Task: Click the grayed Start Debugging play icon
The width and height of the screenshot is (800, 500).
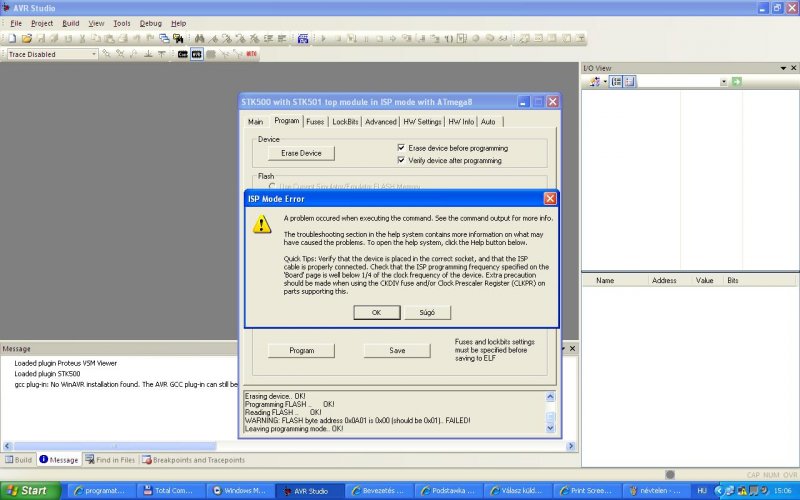Action: pos(323,38)
